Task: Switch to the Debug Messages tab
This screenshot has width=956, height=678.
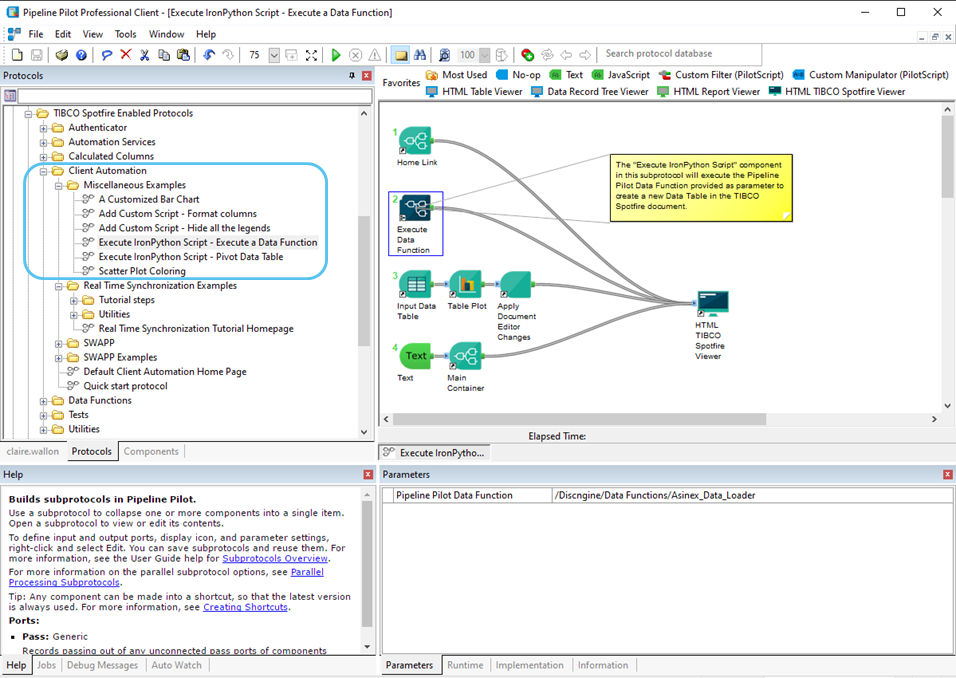Action: tap(102, 665)
